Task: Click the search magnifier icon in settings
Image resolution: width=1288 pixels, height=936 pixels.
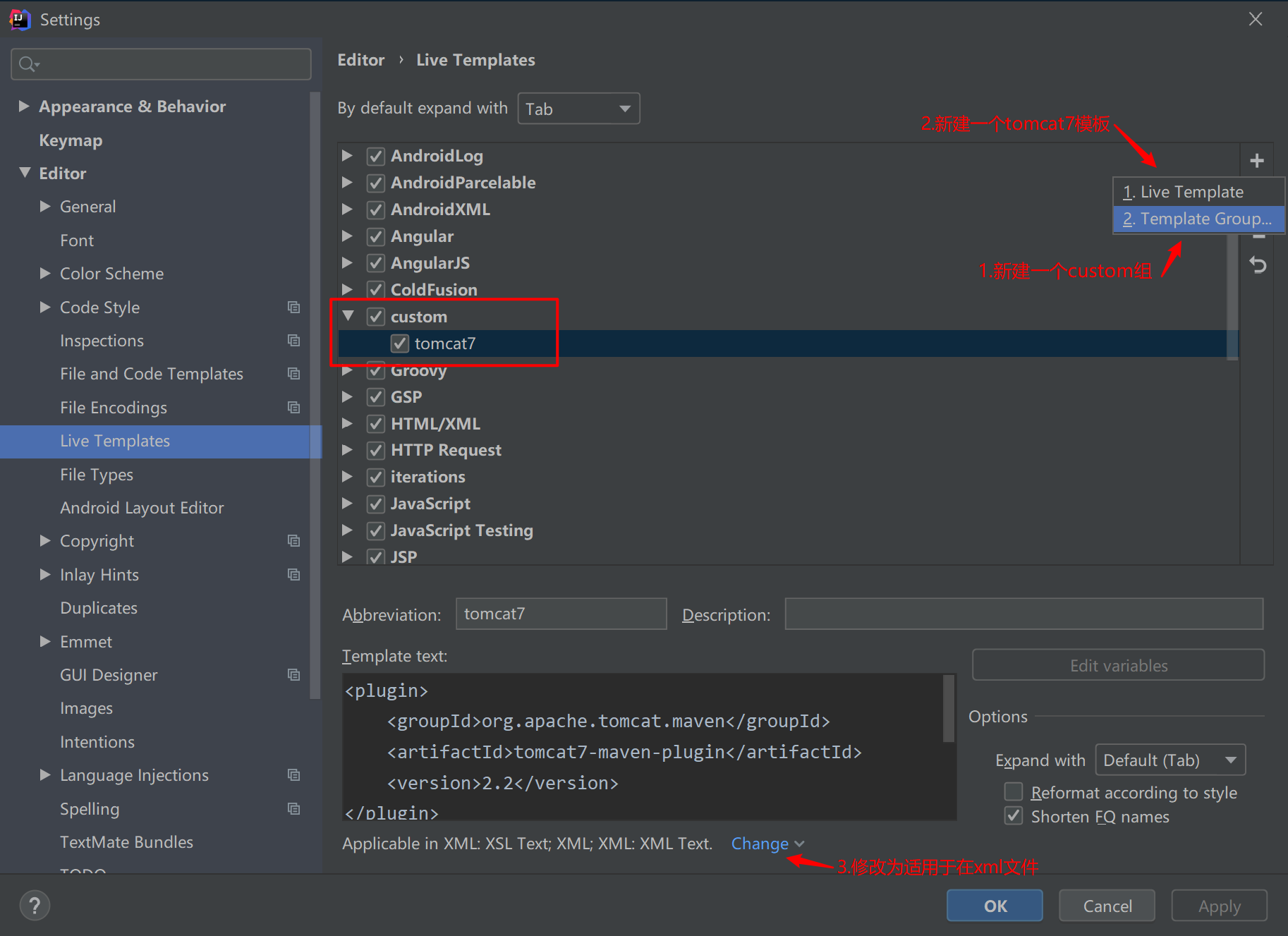Action: [x=28, y=64]
